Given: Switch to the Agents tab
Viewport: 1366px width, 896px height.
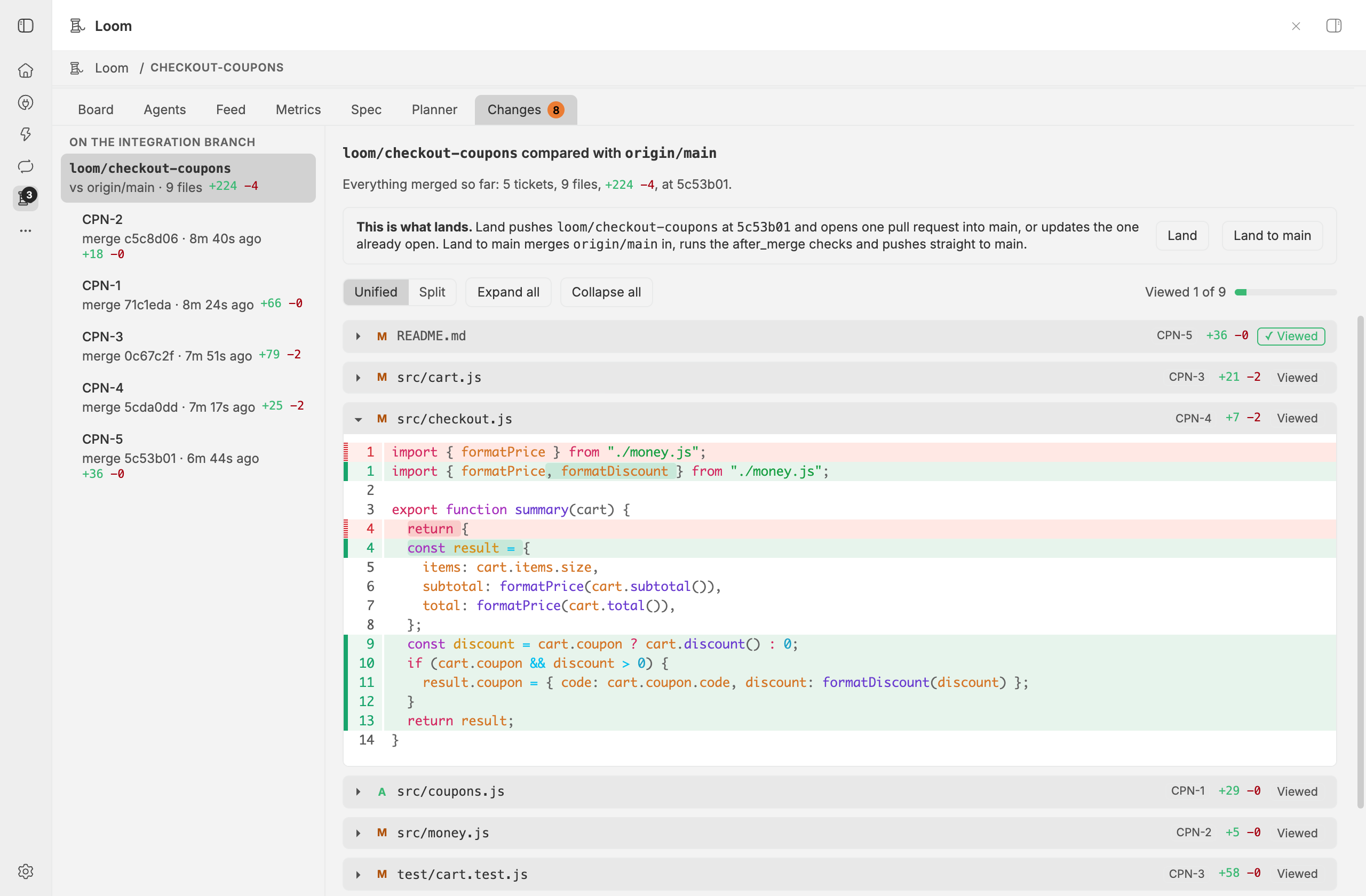Looking at the screenshot, I should (x=164, y=109).
